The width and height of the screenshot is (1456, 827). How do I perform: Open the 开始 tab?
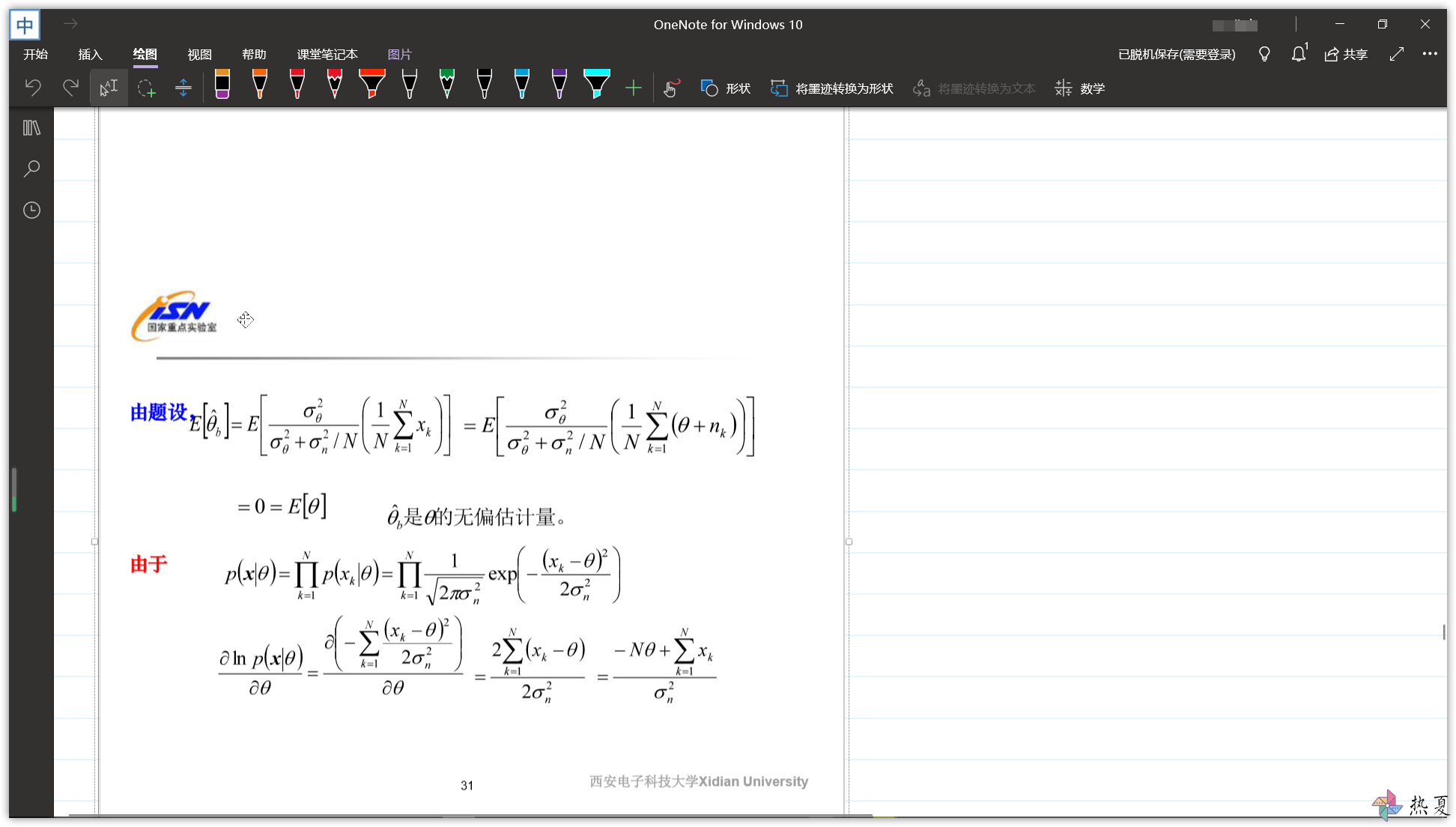click(35, 54)
